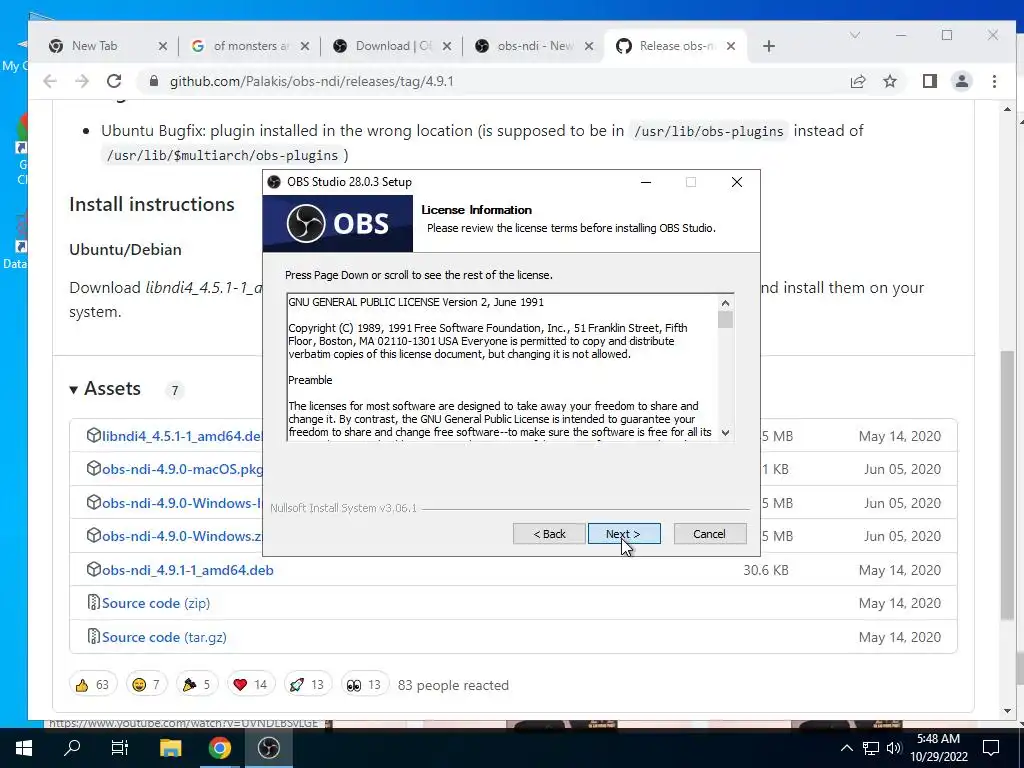Download obs-ndi-4.9.0-Windows installer
Image resolution: width=1024 pixels, height=768 pixels.
[182, 504]
